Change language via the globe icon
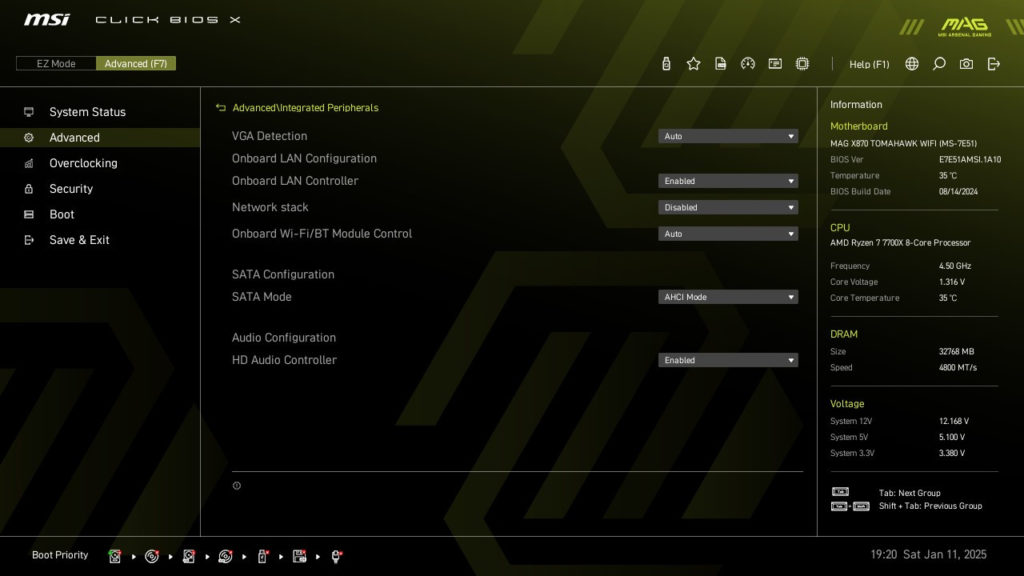The height and width of the screenshot is (576, 1024). [912, 63]
